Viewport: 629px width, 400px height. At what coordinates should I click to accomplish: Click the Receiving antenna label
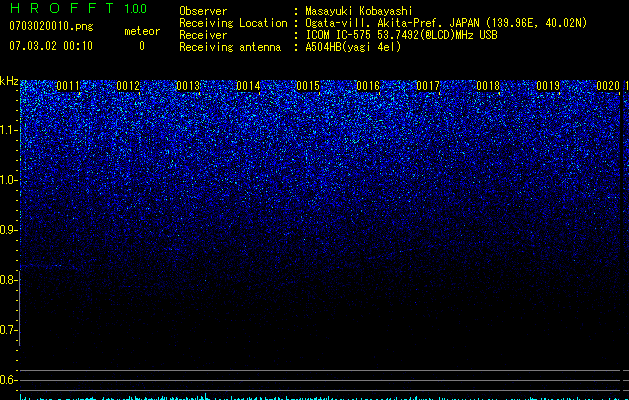(230, 47)
